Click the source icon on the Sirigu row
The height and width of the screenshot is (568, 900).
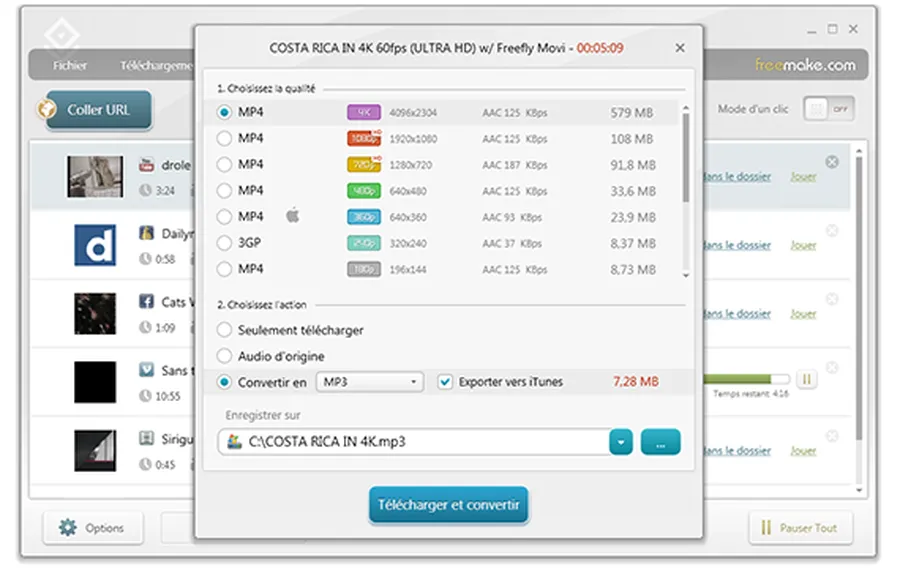click(x=146, y=438)
